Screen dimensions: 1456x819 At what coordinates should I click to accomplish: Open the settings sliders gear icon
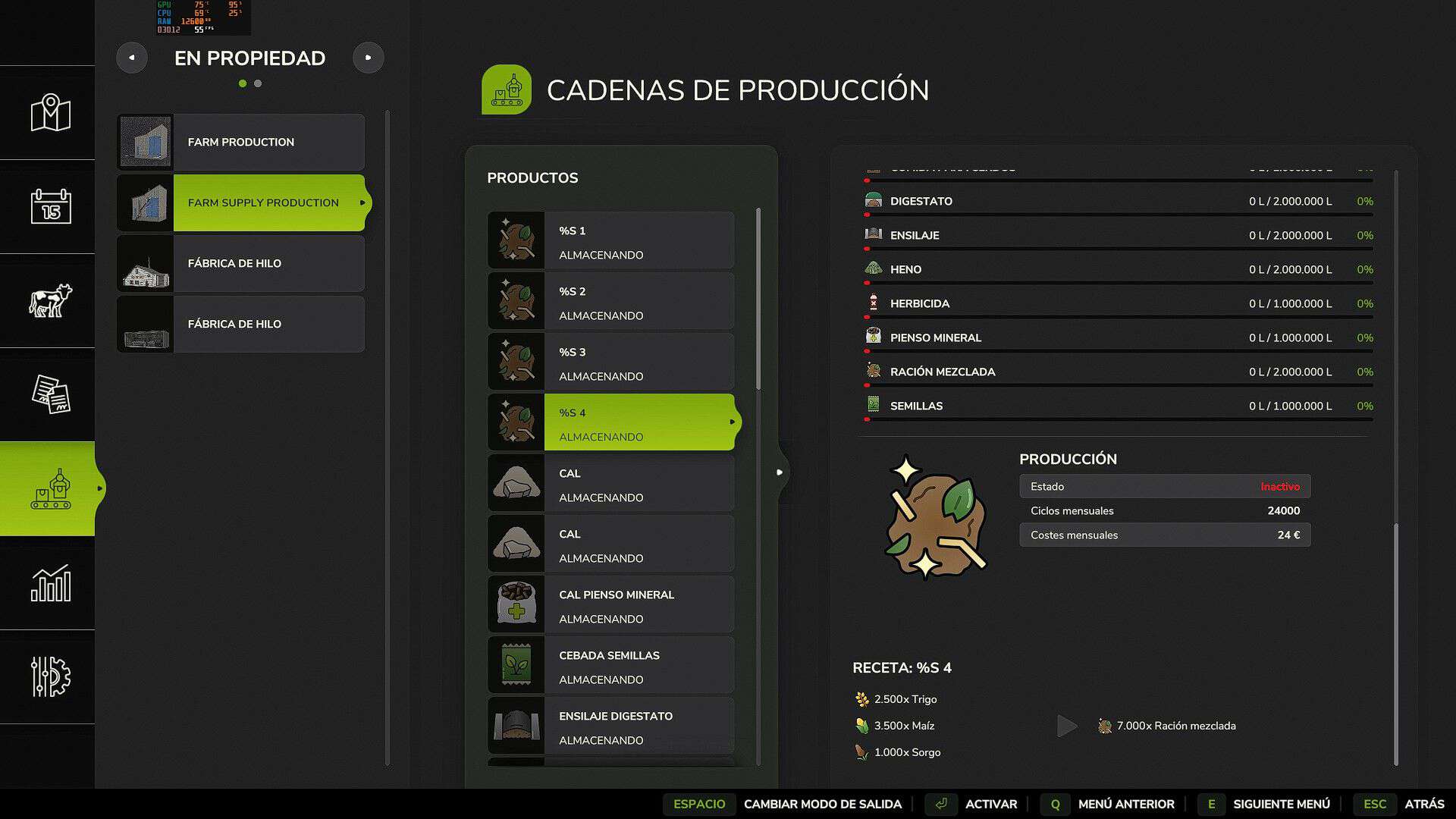point(50,676)
